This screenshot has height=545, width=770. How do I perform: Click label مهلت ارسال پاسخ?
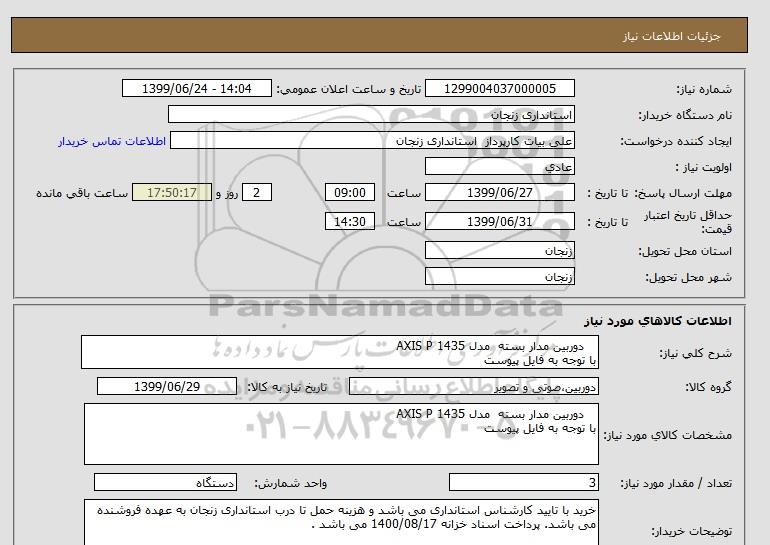tap(684, 193)
